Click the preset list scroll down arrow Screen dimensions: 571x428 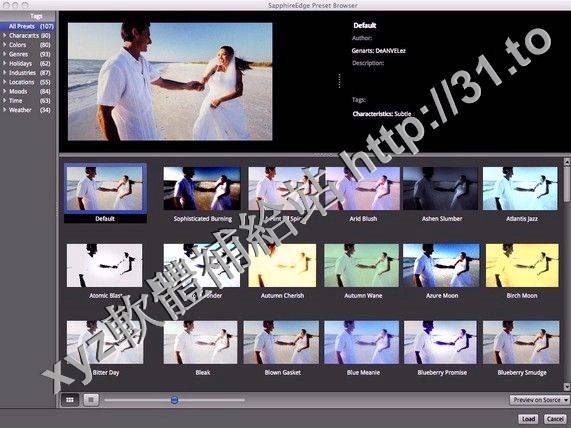567,386
